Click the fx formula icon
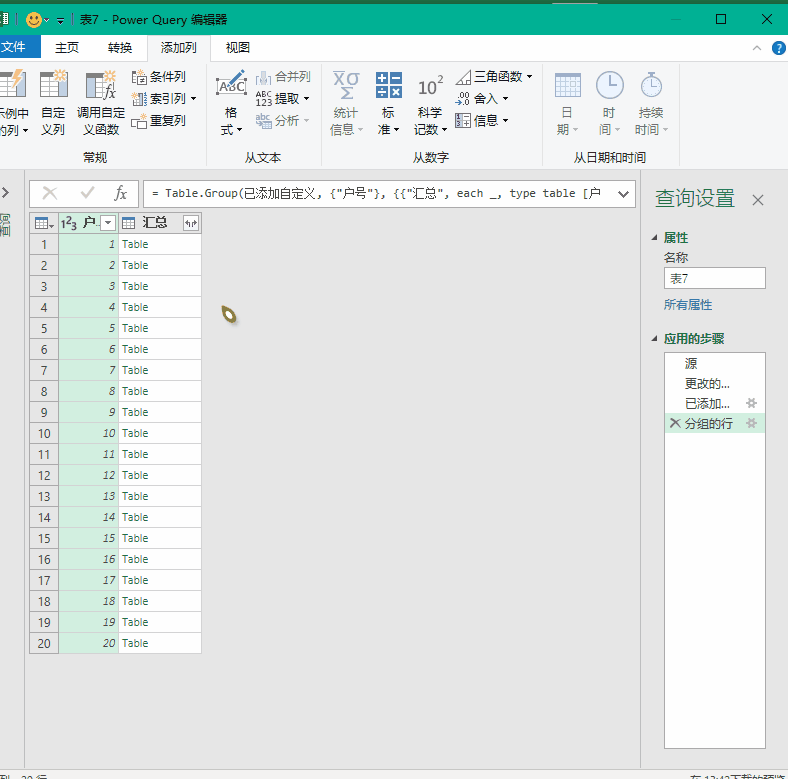Viewport: 788px width, 779px height. point(121,193)
